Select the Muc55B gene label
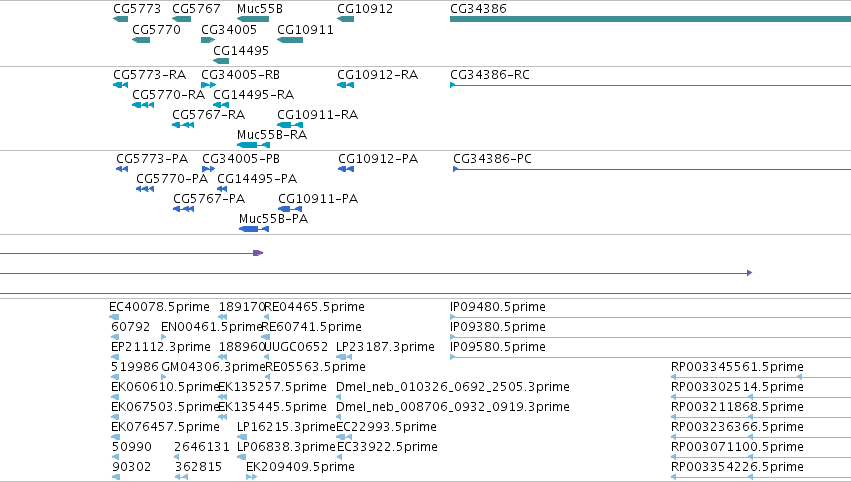 click(259, 9)
